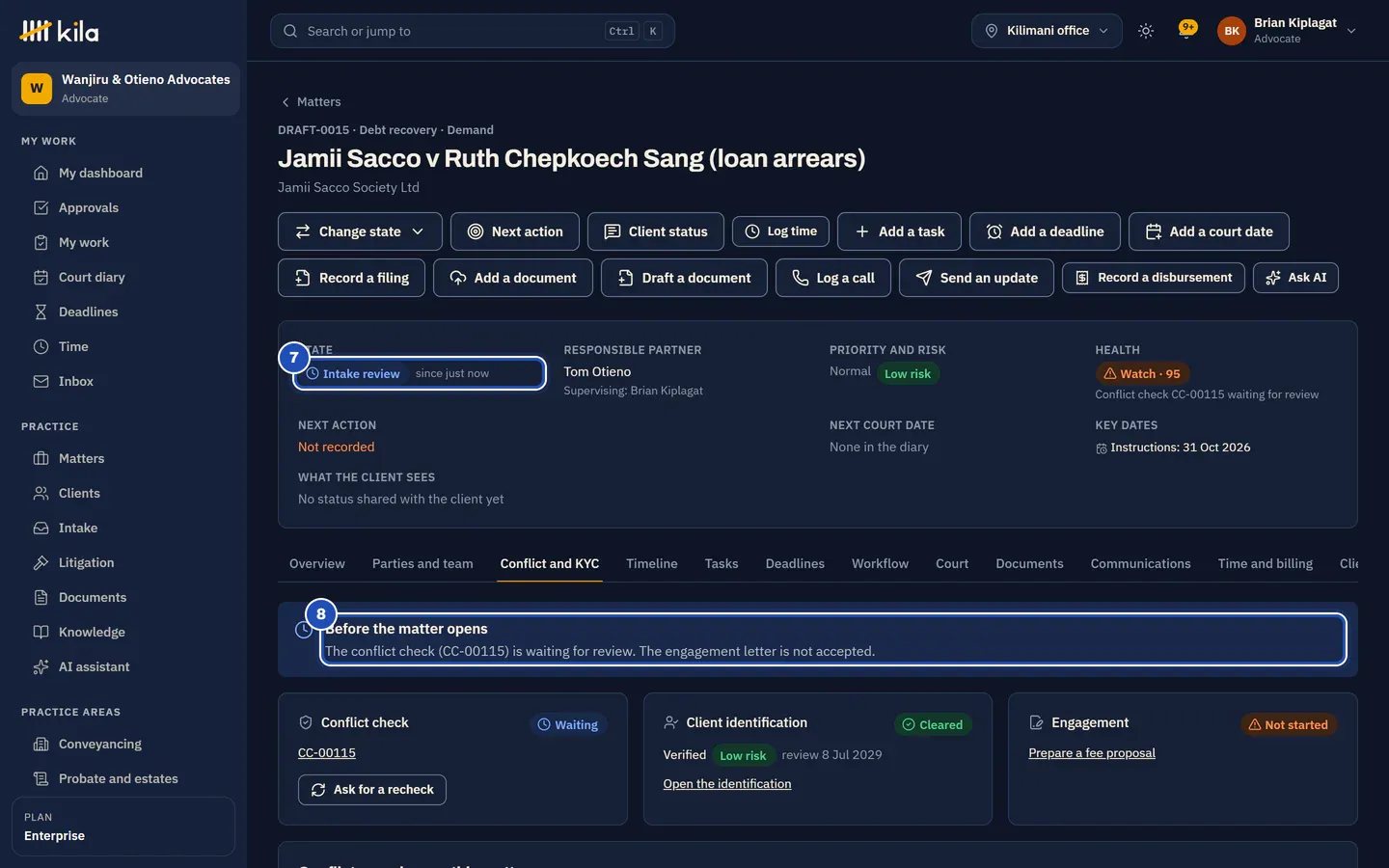Open the Workflow tab
Image resolution: width=1389 pixels, height=868 pixels.
pyautogui.click(x=880, y=564)
